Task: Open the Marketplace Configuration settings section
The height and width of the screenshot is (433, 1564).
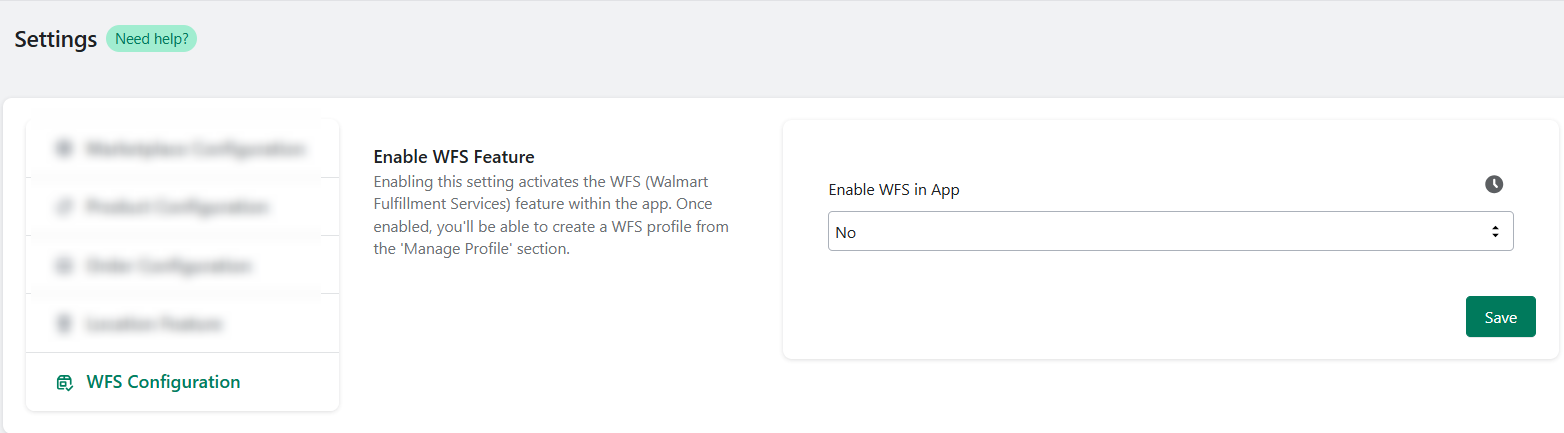Action: pos(182,149)
